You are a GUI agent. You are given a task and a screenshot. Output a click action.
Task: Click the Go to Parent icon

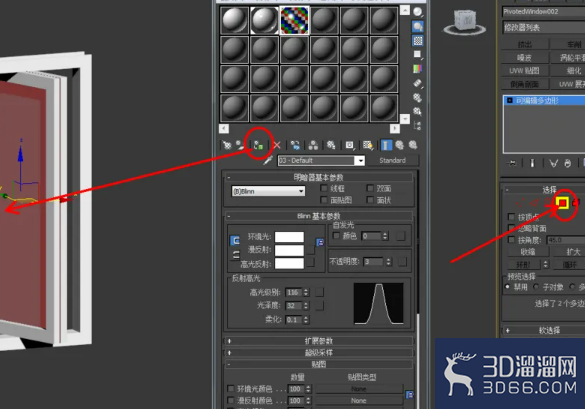click(400, 145)
